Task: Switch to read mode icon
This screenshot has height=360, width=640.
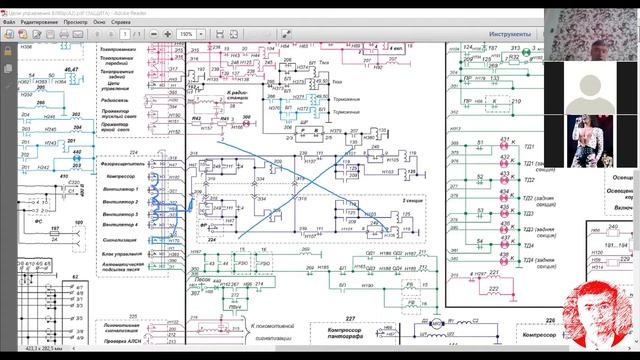Action: pos(286,34)
